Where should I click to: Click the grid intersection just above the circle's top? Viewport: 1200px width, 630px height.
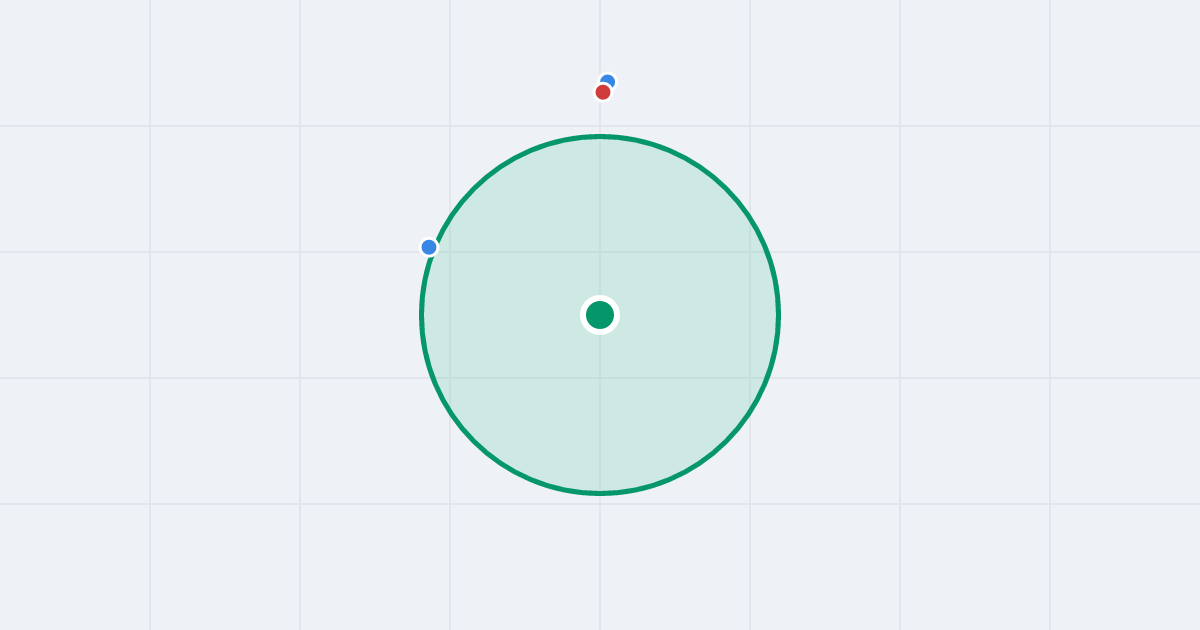(x=600, y=126)
